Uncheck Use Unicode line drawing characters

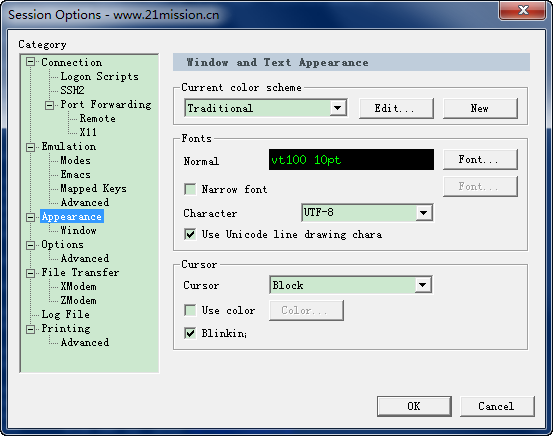[190, 234]
